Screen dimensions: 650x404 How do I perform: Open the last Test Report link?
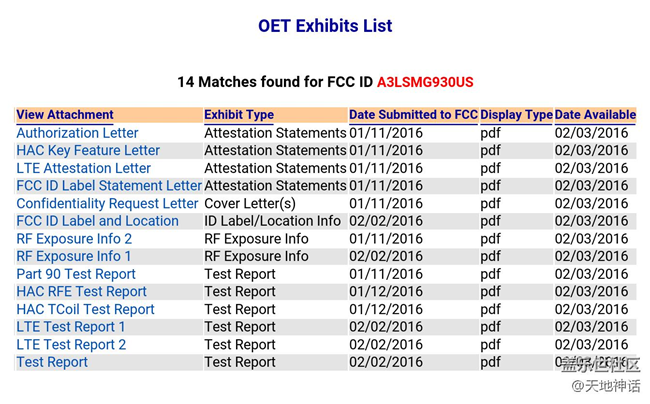pyautogui.click(x=52, y=362)
